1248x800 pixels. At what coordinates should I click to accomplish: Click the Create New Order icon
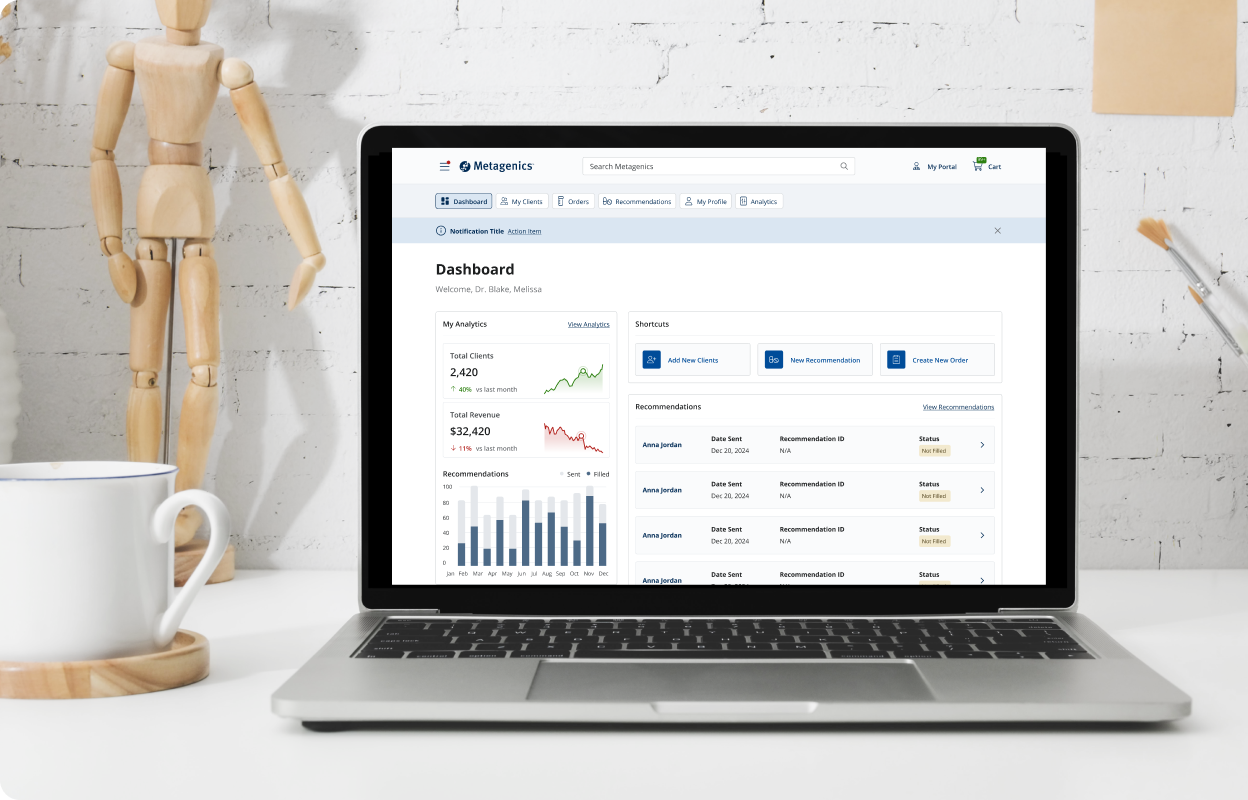tap(897, 360)
